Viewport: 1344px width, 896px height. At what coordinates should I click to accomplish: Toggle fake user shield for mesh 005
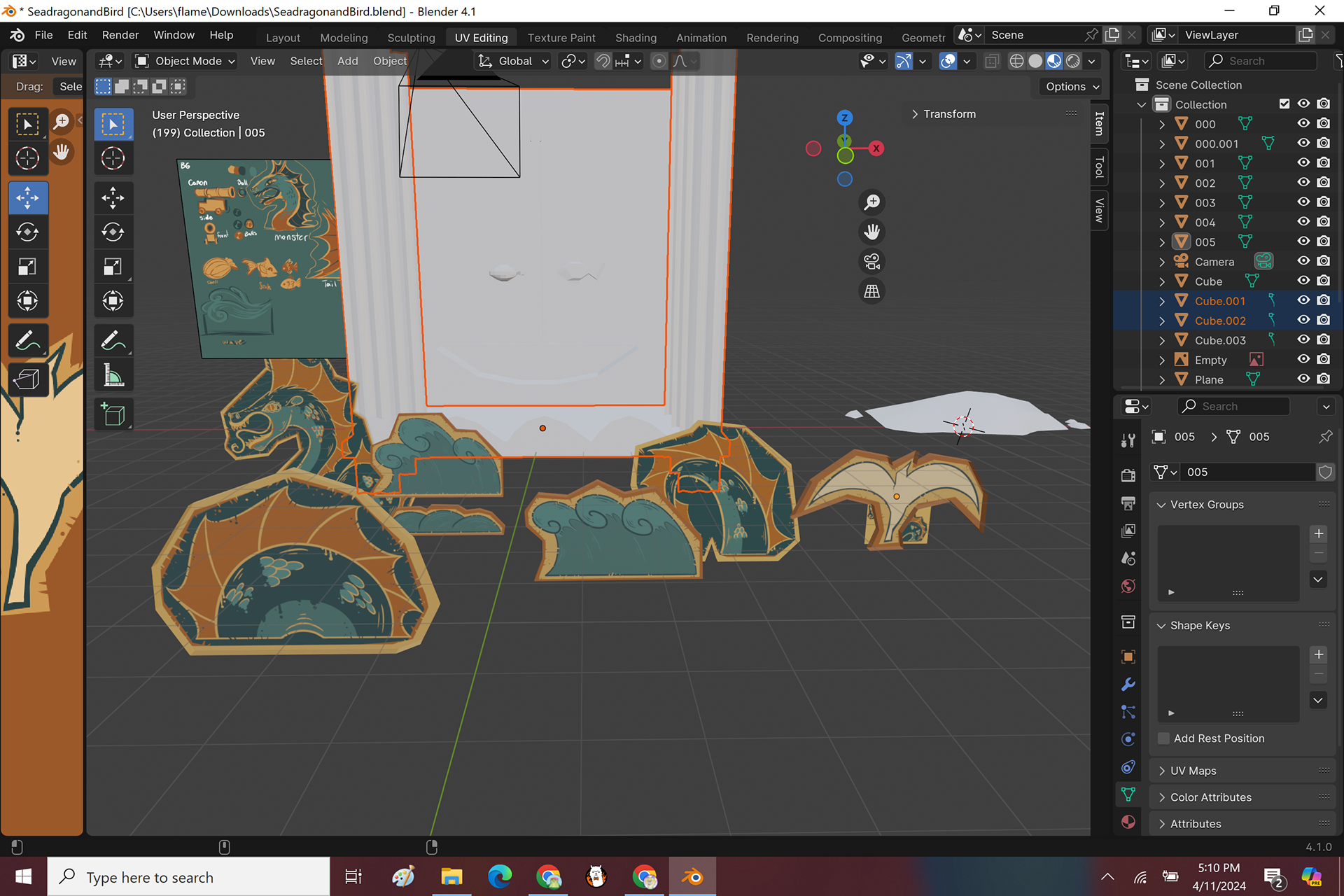tap(1325, 472)
